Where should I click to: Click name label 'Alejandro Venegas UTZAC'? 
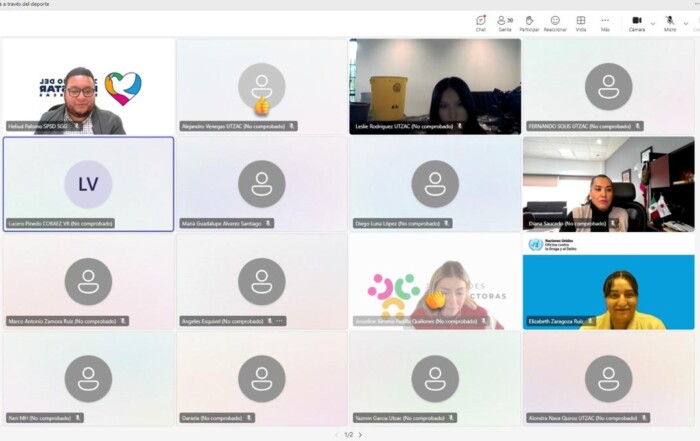233,126
